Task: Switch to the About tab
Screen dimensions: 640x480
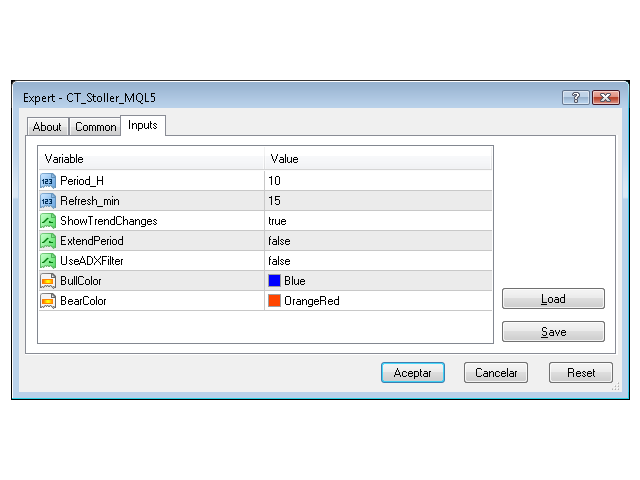Action: tap(47, 127)
